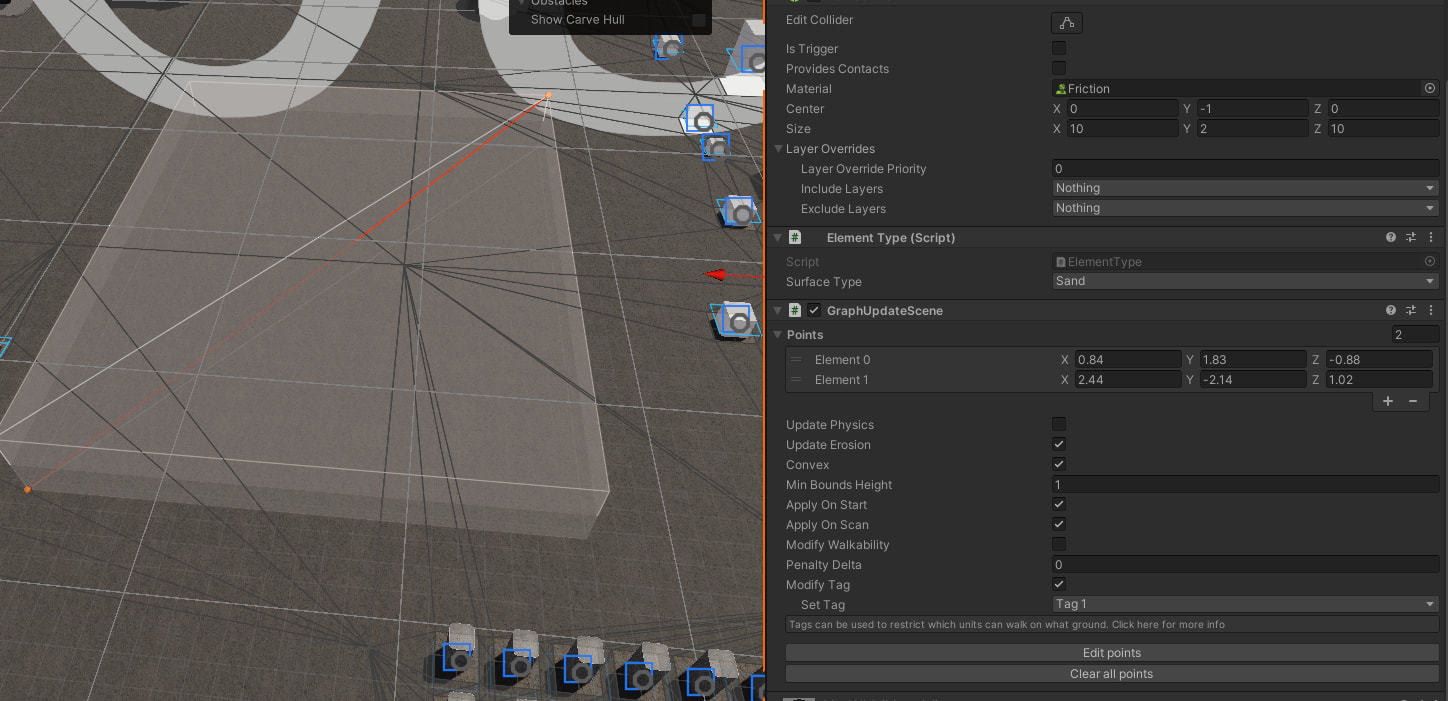Enable the Is Trigger checkbox

coord(1059,48)
